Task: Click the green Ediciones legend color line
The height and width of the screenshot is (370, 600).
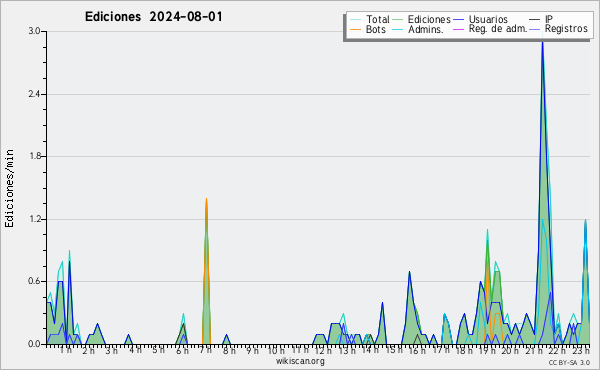Action: point(398,20)
